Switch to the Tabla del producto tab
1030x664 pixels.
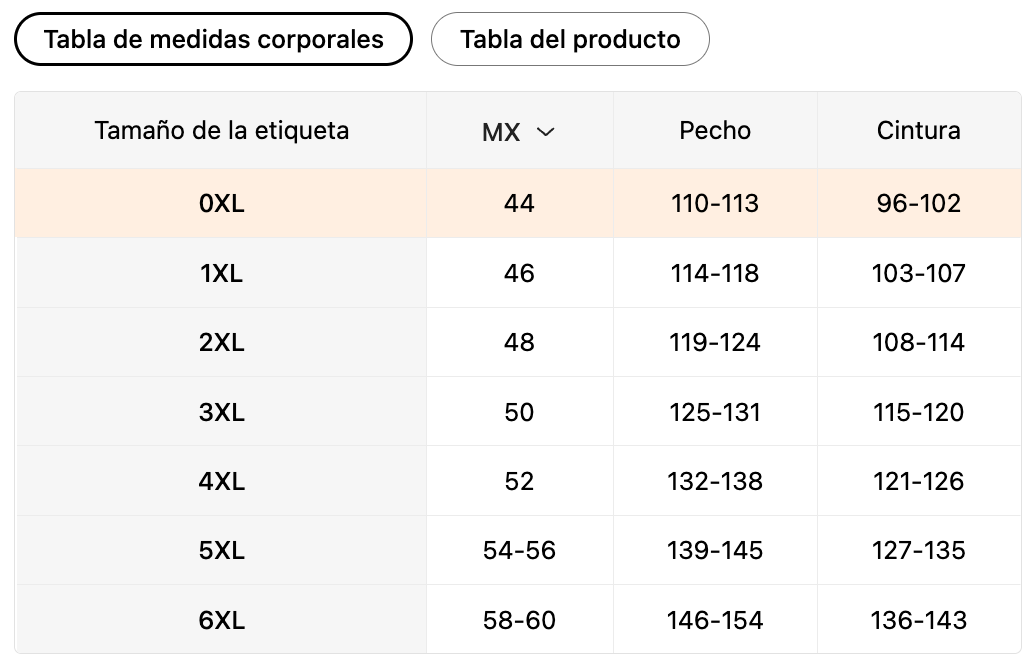pyautogui.click(x=570, y=40)
